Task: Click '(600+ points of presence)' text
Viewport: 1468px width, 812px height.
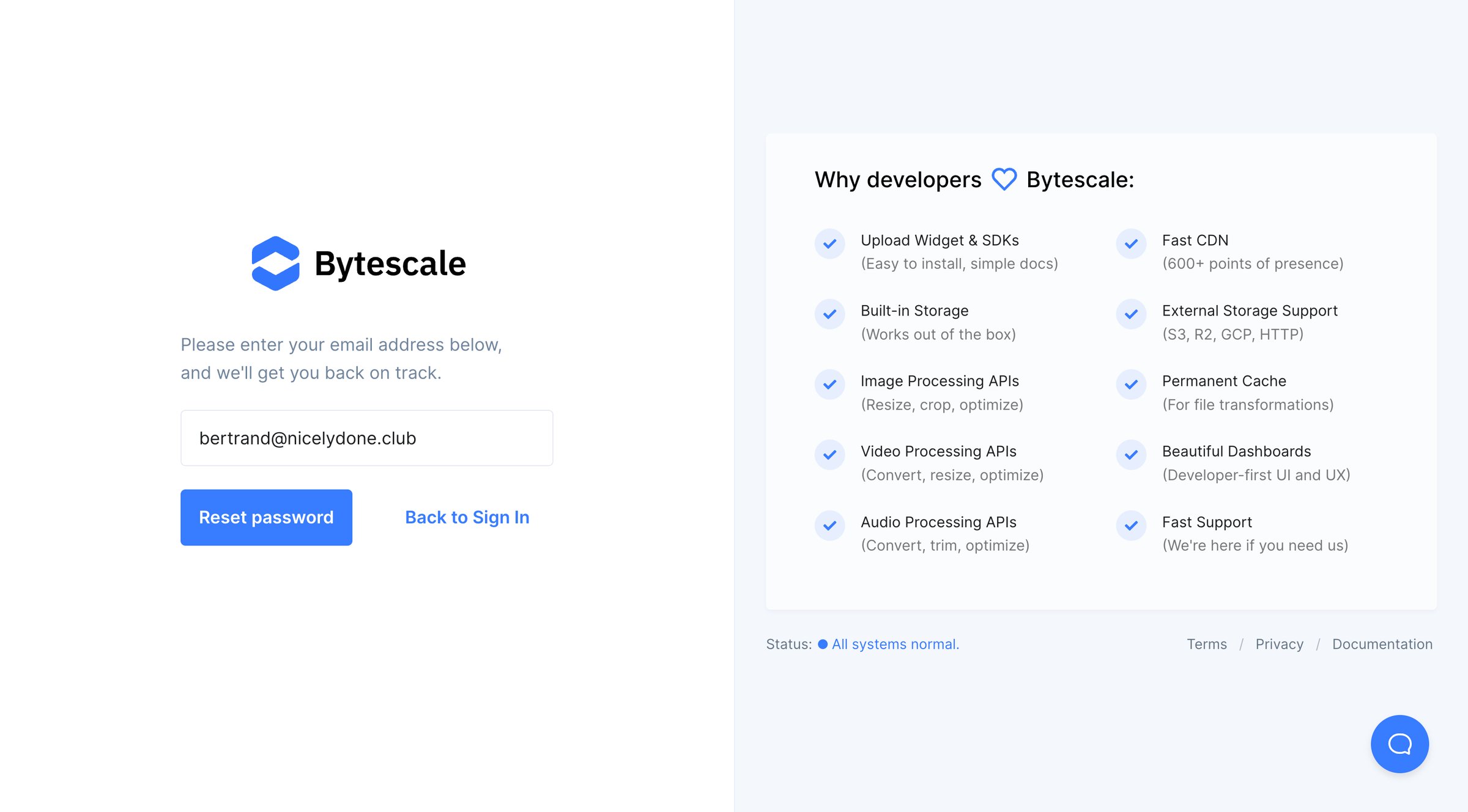Action: (1253, 264)
